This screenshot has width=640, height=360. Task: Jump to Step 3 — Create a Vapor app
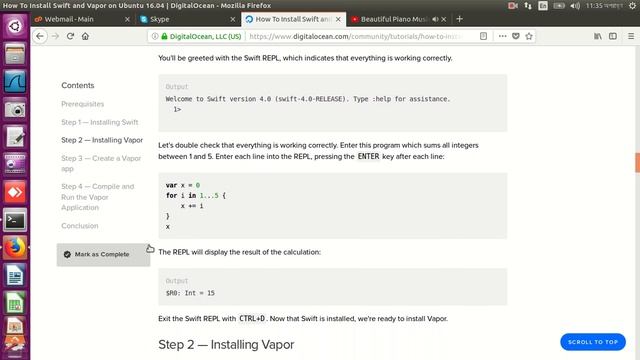[101, 163]
